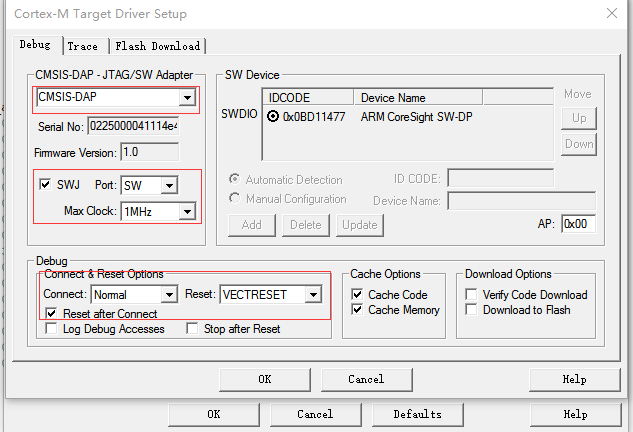The image size is (633, 432).
Task: Enable Download to Flash option
Action: tap(471, 310)
